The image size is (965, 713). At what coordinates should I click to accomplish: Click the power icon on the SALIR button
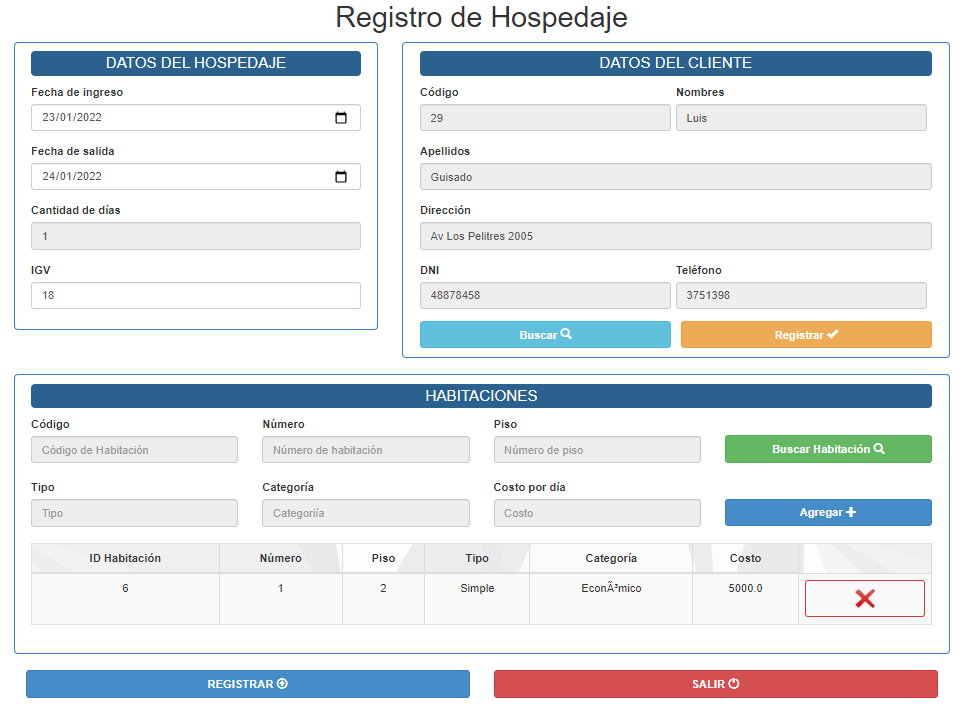(x=735, y=684)
